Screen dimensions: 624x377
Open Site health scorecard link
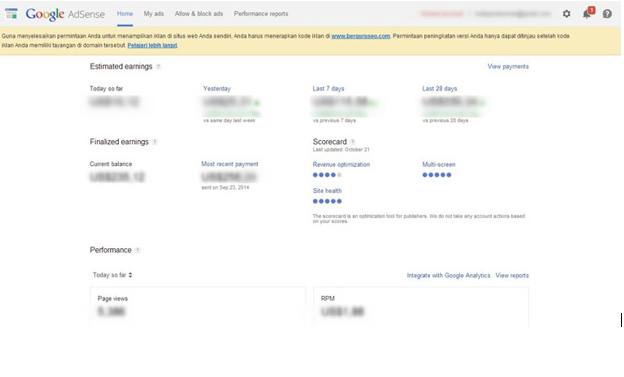click(x=327, y=191)
